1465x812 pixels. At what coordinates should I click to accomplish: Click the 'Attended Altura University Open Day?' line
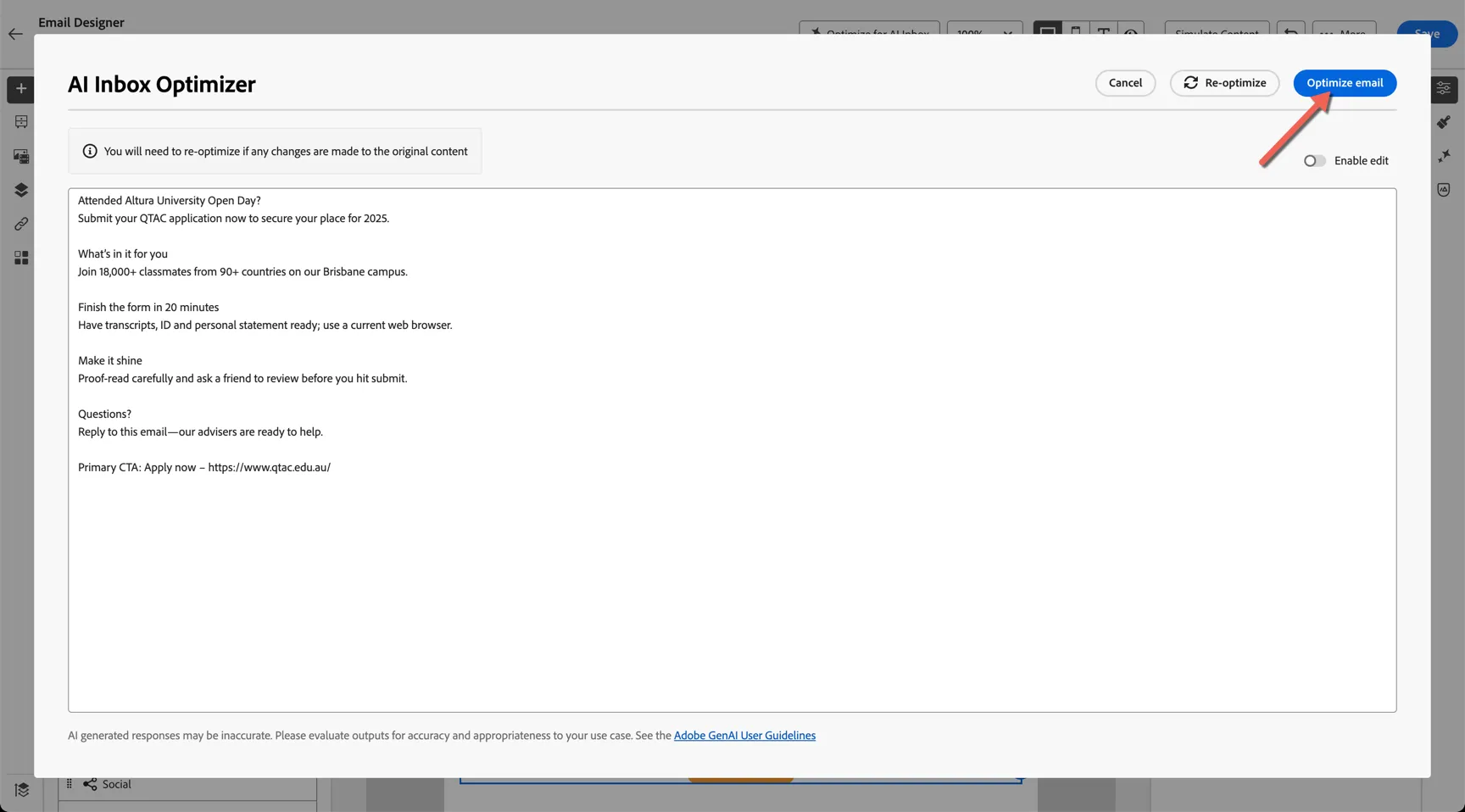(x=170, y=201)
